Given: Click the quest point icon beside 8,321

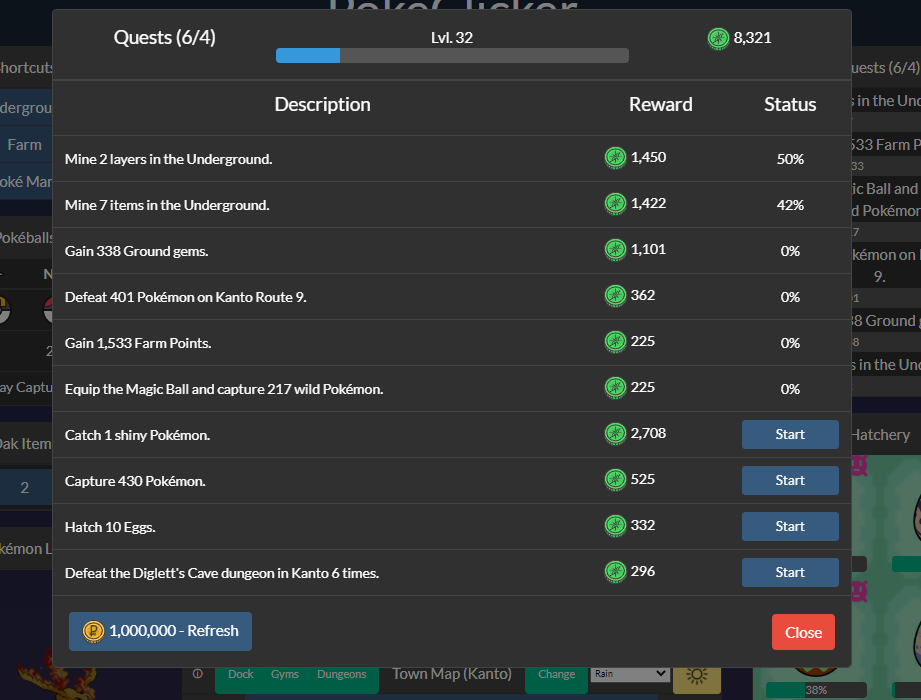Looking at the screenshot, I should pos(718,38).
